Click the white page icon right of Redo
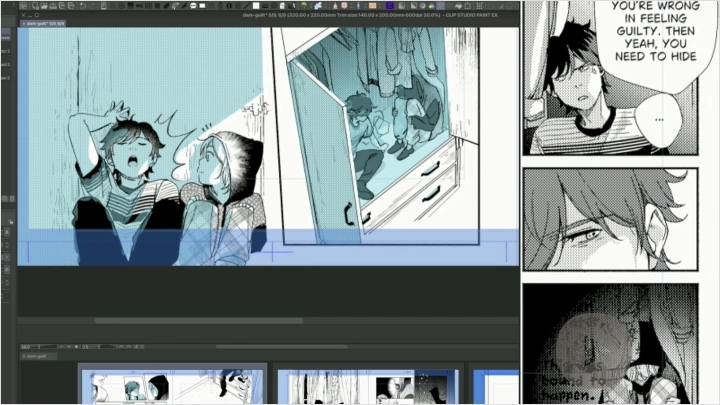 [104, 6]
